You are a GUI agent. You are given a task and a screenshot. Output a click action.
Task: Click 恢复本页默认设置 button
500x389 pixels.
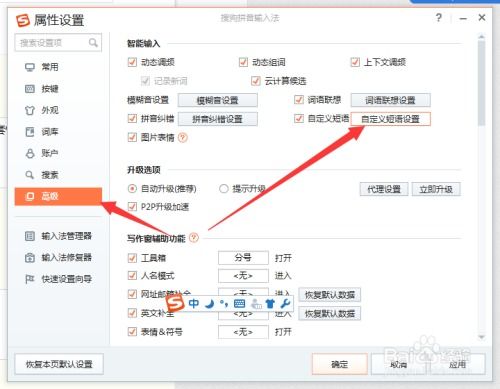click(59, 364)
